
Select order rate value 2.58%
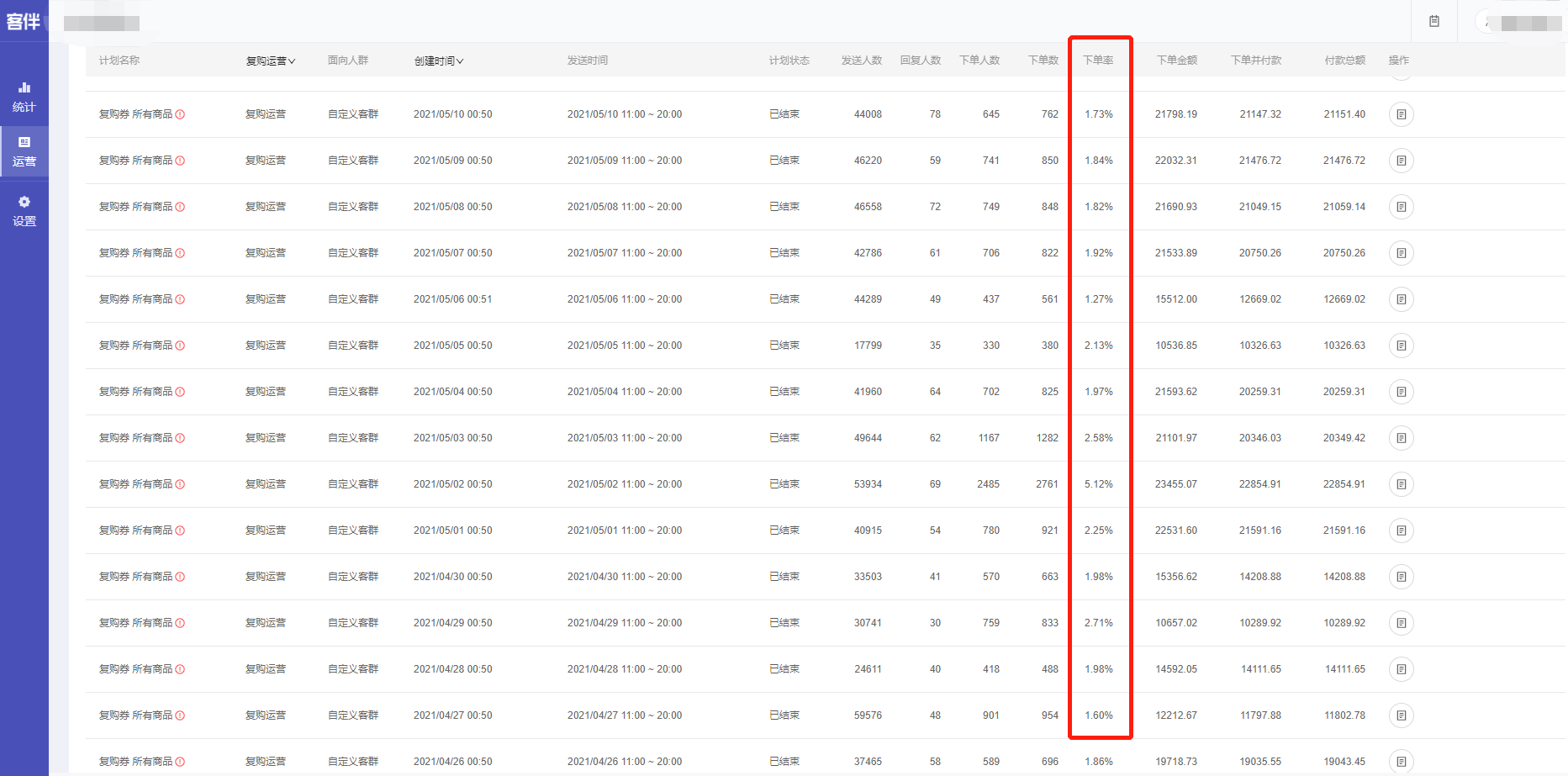tap(1099, 438)
